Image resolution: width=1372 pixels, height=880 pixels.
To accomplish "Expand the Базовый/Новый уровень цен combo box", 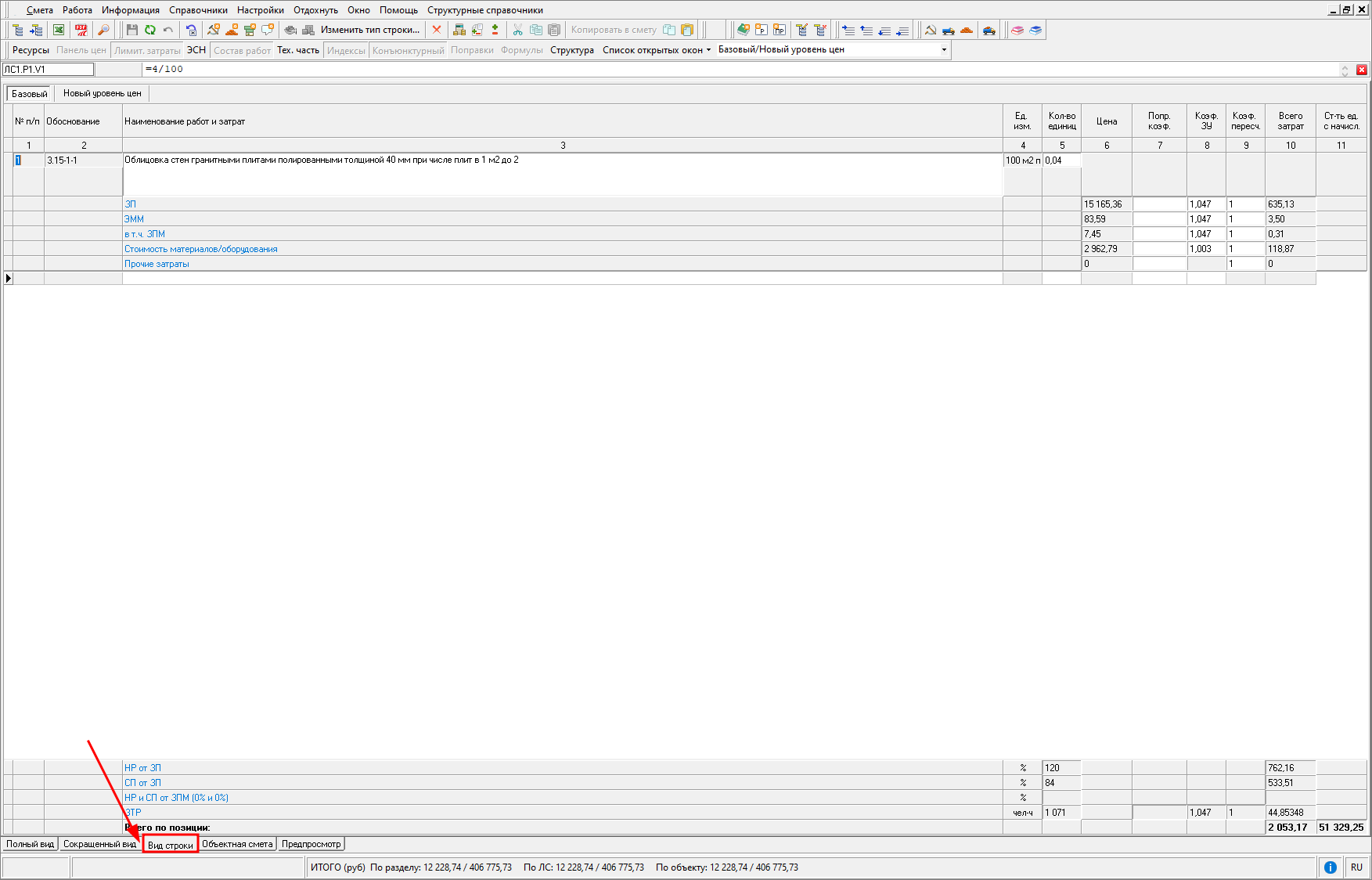I will click(944, 50).
